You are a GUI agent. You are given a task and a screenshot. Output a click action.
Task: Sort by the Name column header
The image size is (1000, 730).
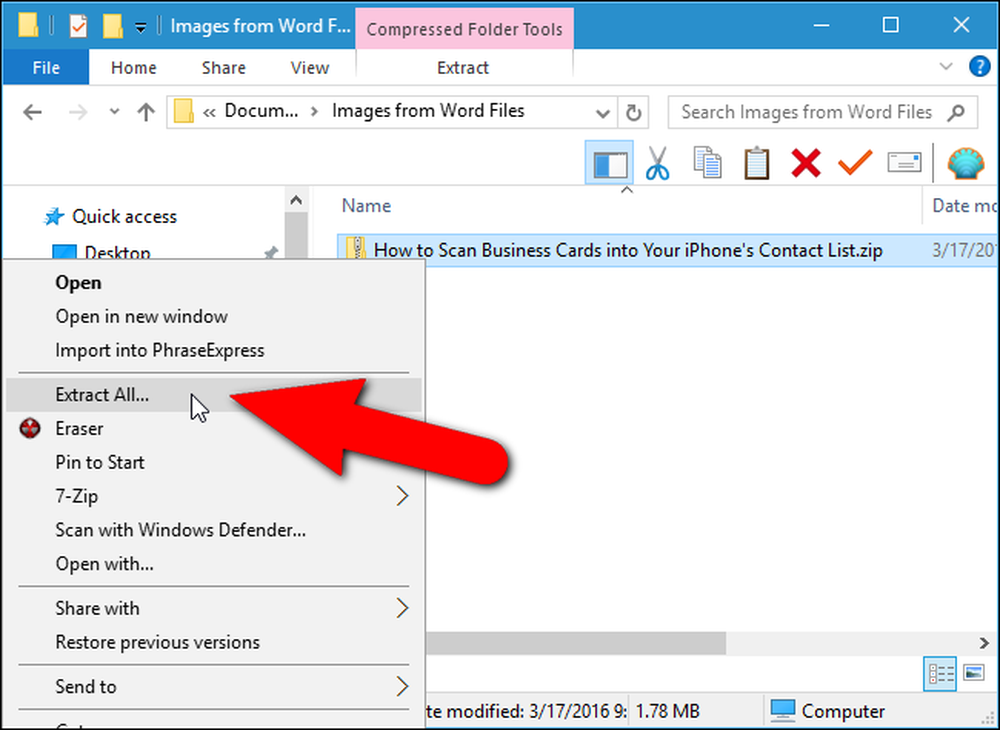(x=367, y=205)
